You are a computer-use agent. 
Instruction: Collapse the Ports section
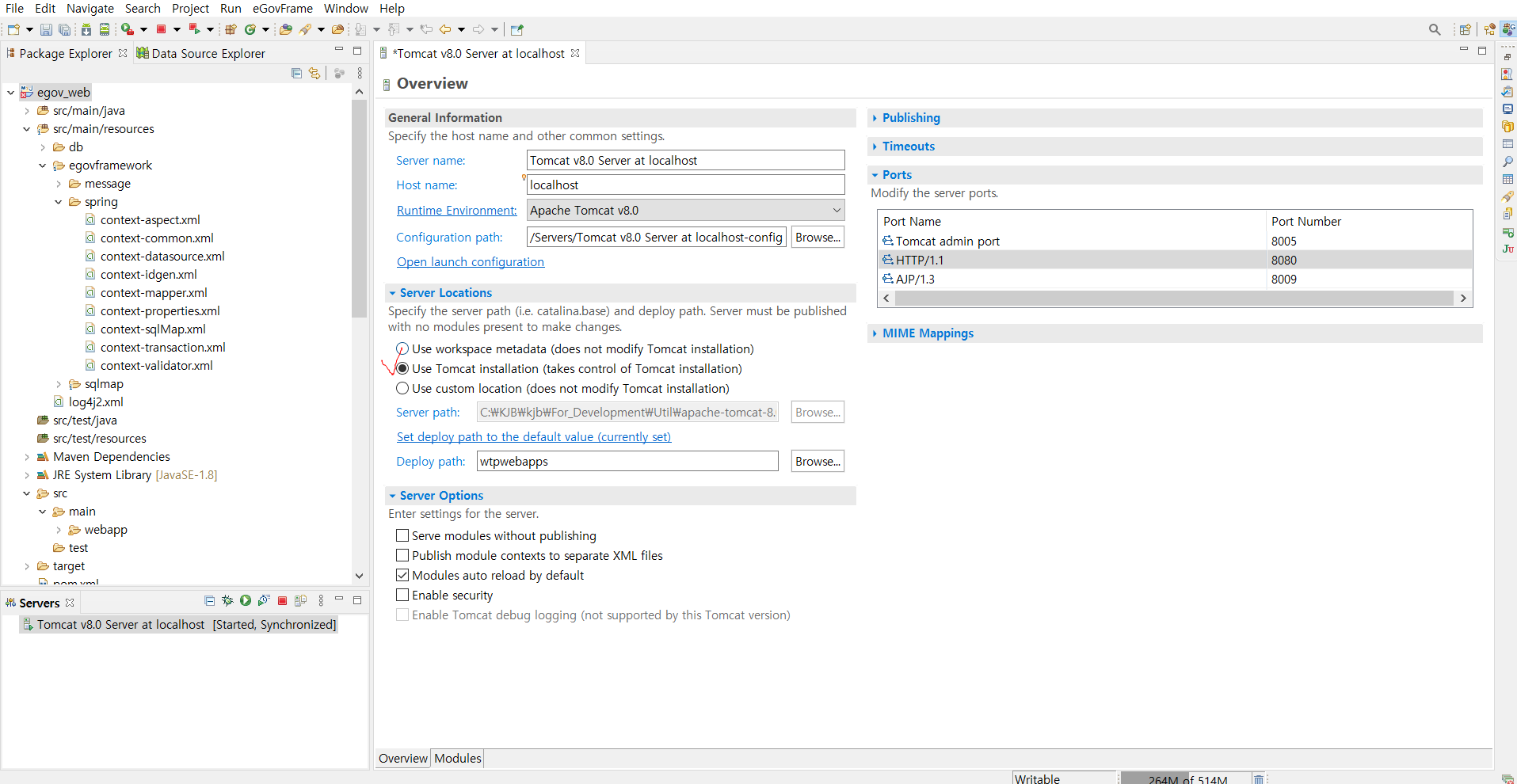[x=875, y=175]
